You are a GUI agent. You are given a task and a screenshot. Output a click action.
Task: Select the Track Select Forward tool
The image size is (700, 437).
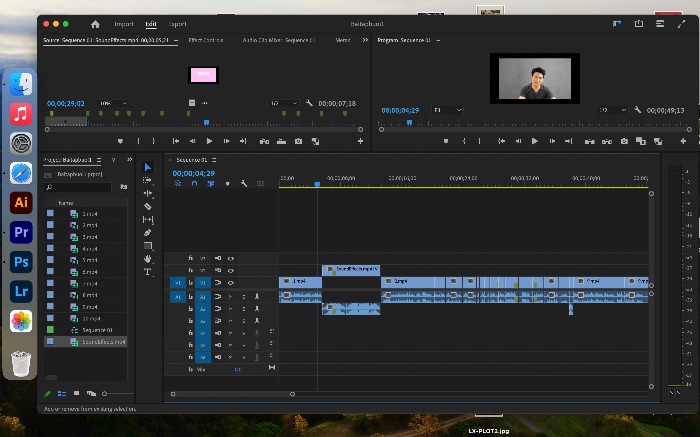[x=147, y=180]
